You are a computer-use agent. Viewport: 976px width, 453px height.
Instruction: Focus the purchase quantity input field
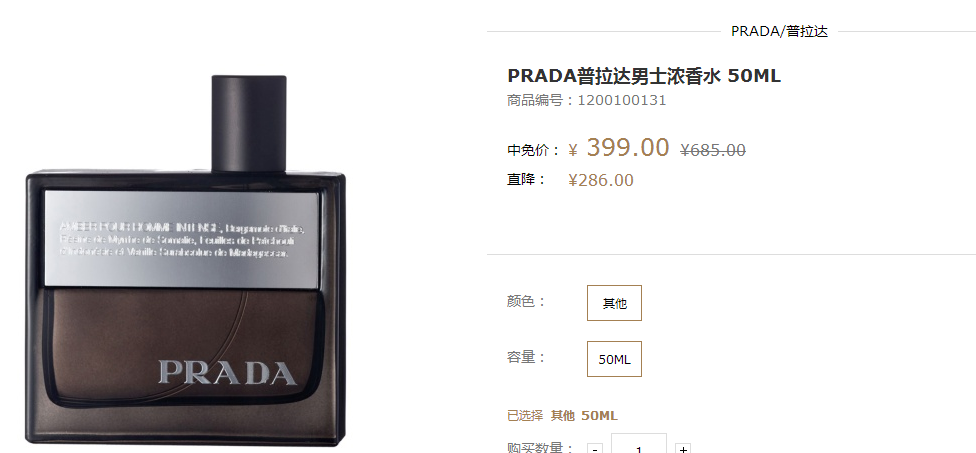pyautogui.click(x=639, y=444)
